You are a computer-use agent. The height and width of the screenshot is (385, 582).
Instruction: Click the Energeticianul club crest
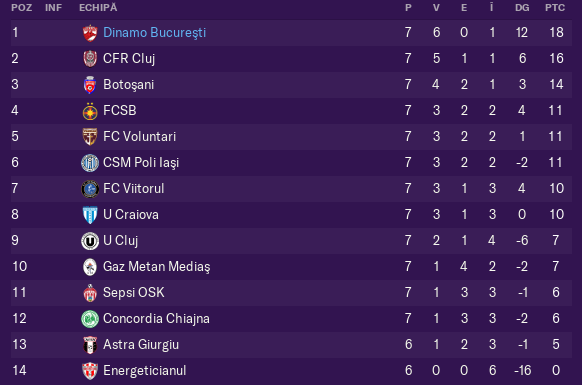click(90, 371)
